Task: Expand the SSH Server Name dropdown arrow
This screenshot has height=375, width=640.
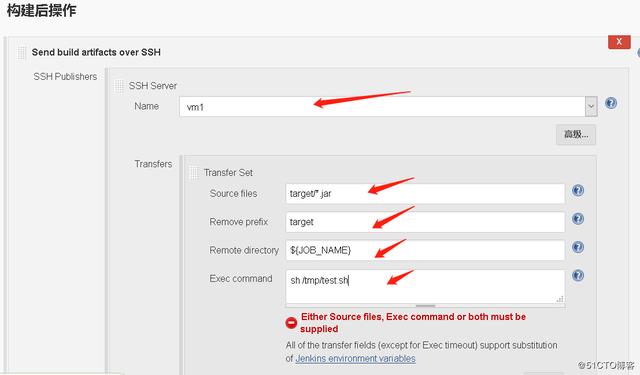Action: tap(591, 107)
